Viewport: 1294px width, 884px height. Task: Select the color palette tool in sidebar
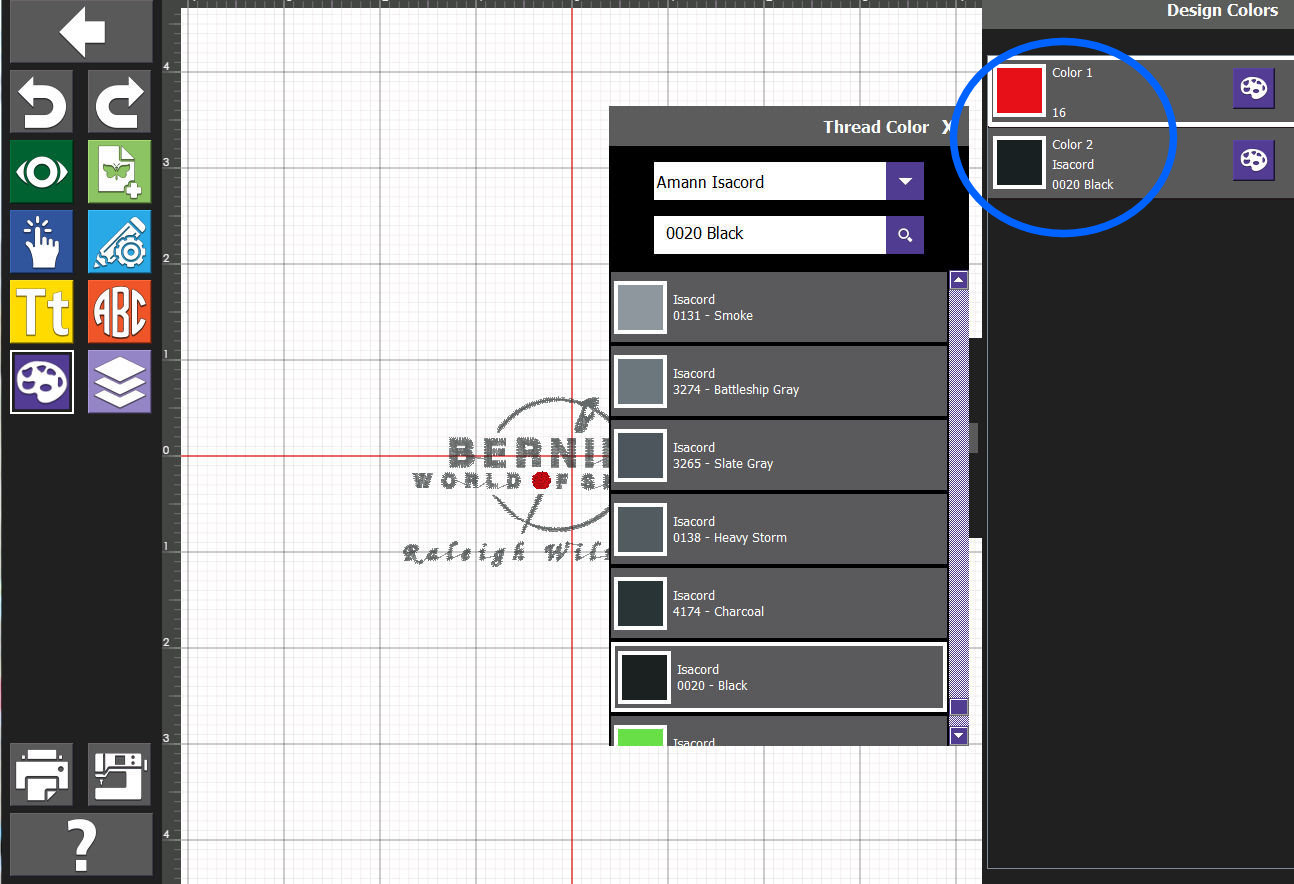[x=42, y=381]
